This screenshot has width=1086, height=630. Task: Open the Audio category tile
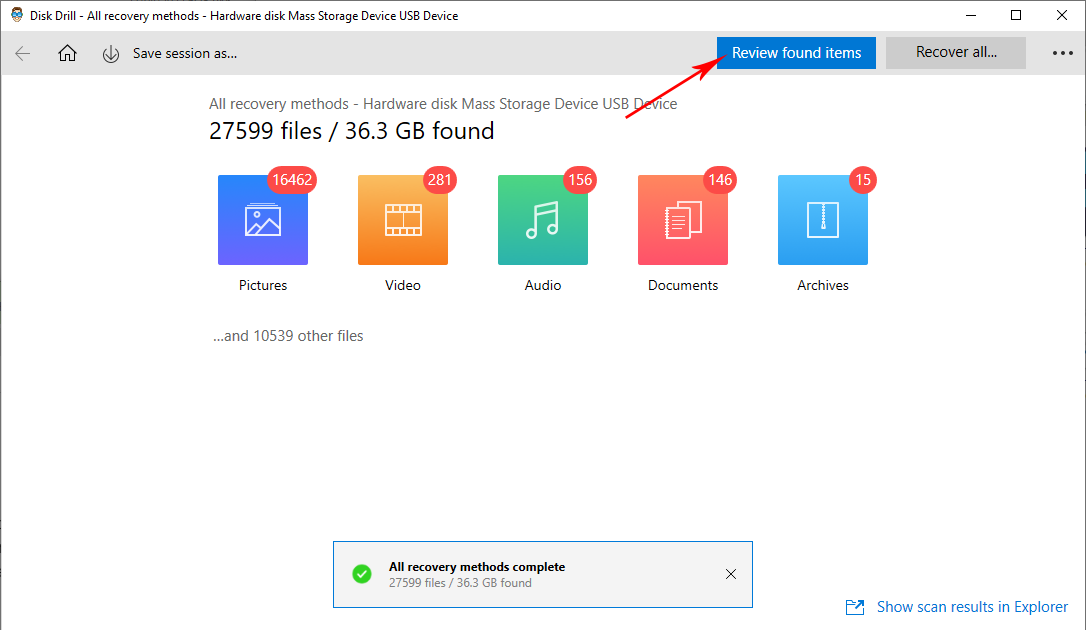[543, 220]
